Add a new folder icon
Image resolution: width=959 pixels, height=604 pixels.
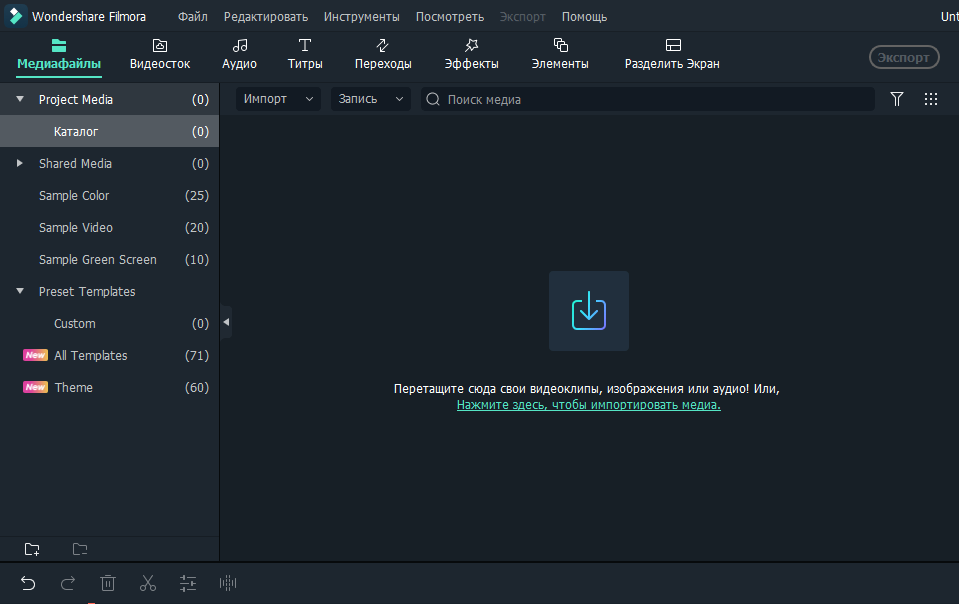point(32,549)
